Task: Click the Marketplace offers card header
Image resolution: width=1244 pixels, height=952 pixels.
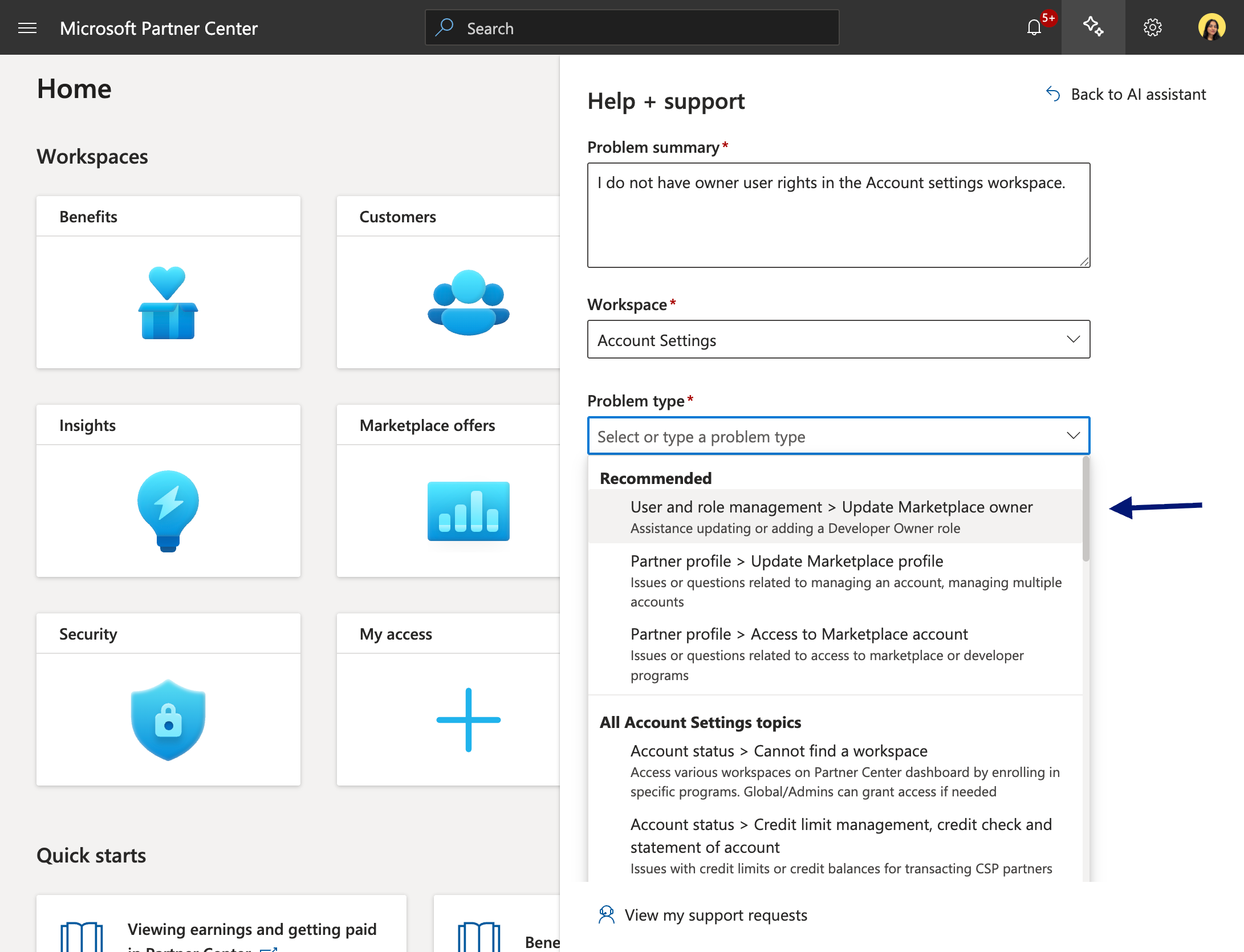Action: pyautogui.click(x=448, y=425)
